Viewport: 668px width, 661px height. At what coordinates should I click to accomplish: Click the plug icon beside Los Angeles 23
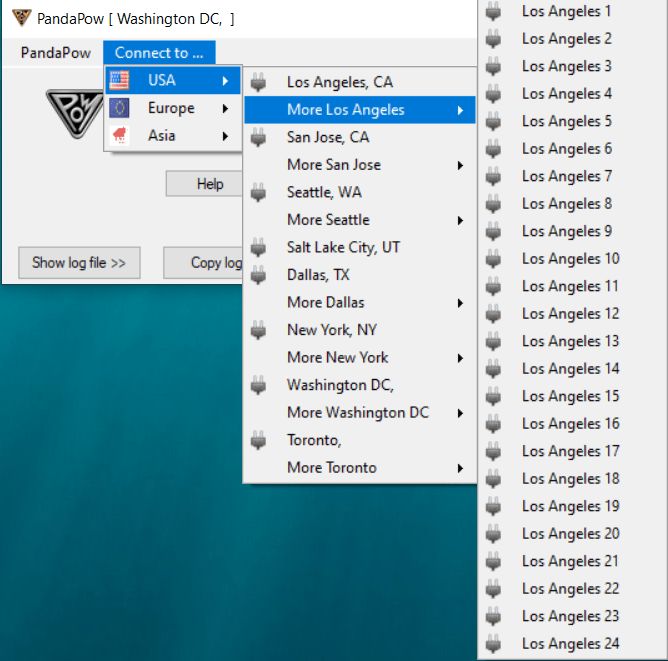click(x=493, y=616)
